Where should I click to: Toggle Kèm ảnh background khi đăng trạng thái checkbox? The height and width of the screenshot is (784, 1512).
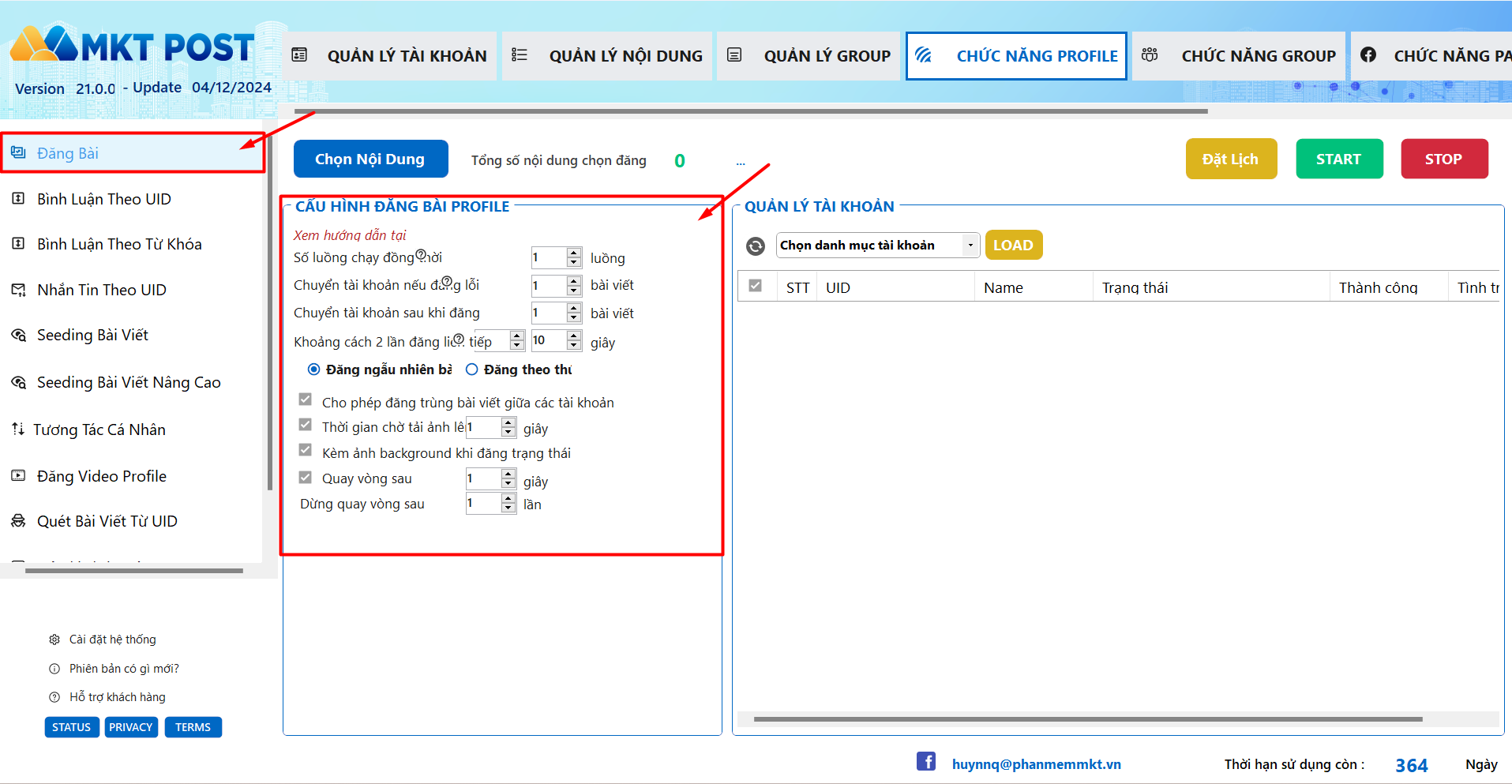(x=306, y=450)
